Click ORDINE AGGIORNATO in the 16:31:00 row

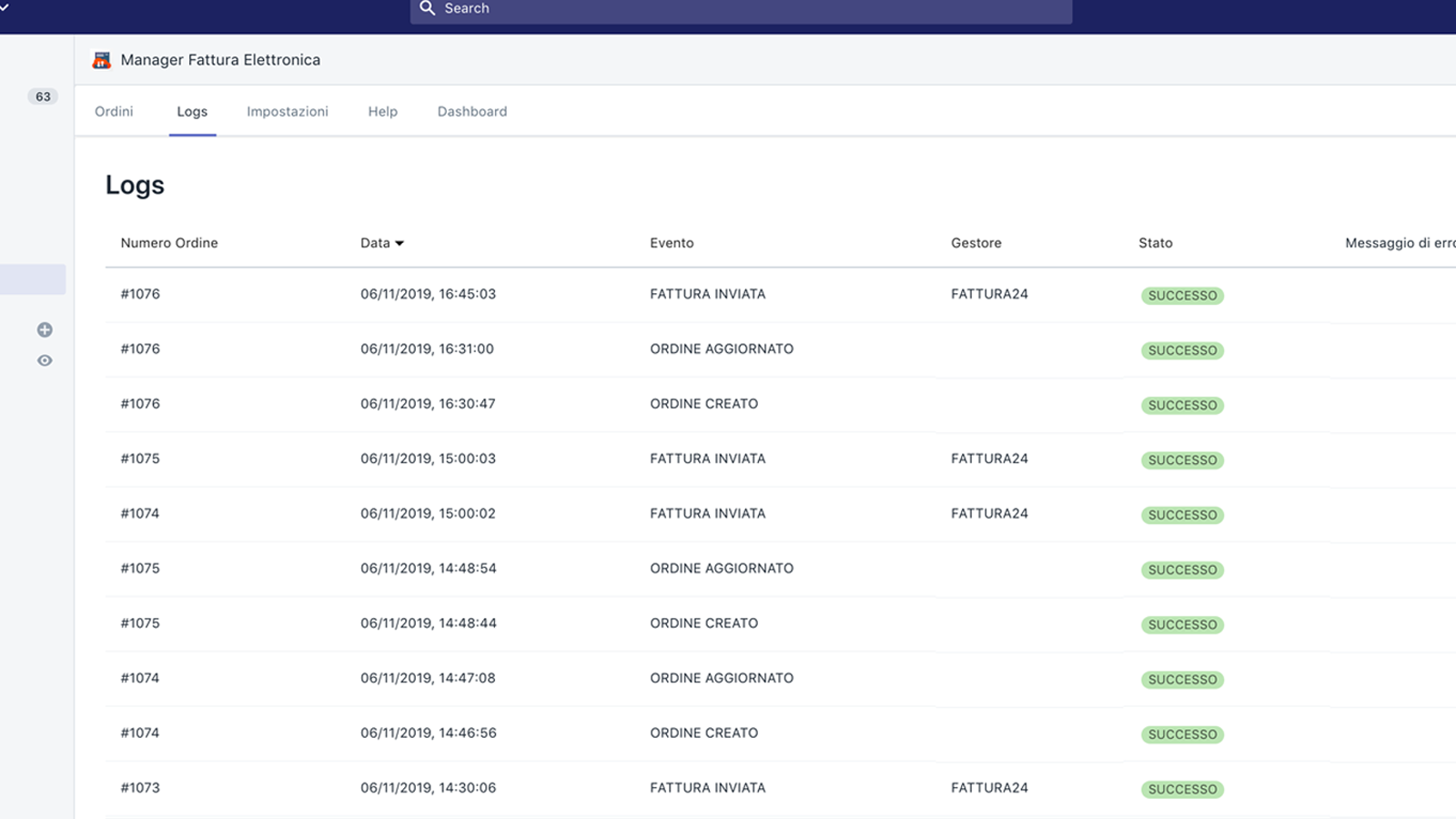pyautogui.click(x=722, y=349)
